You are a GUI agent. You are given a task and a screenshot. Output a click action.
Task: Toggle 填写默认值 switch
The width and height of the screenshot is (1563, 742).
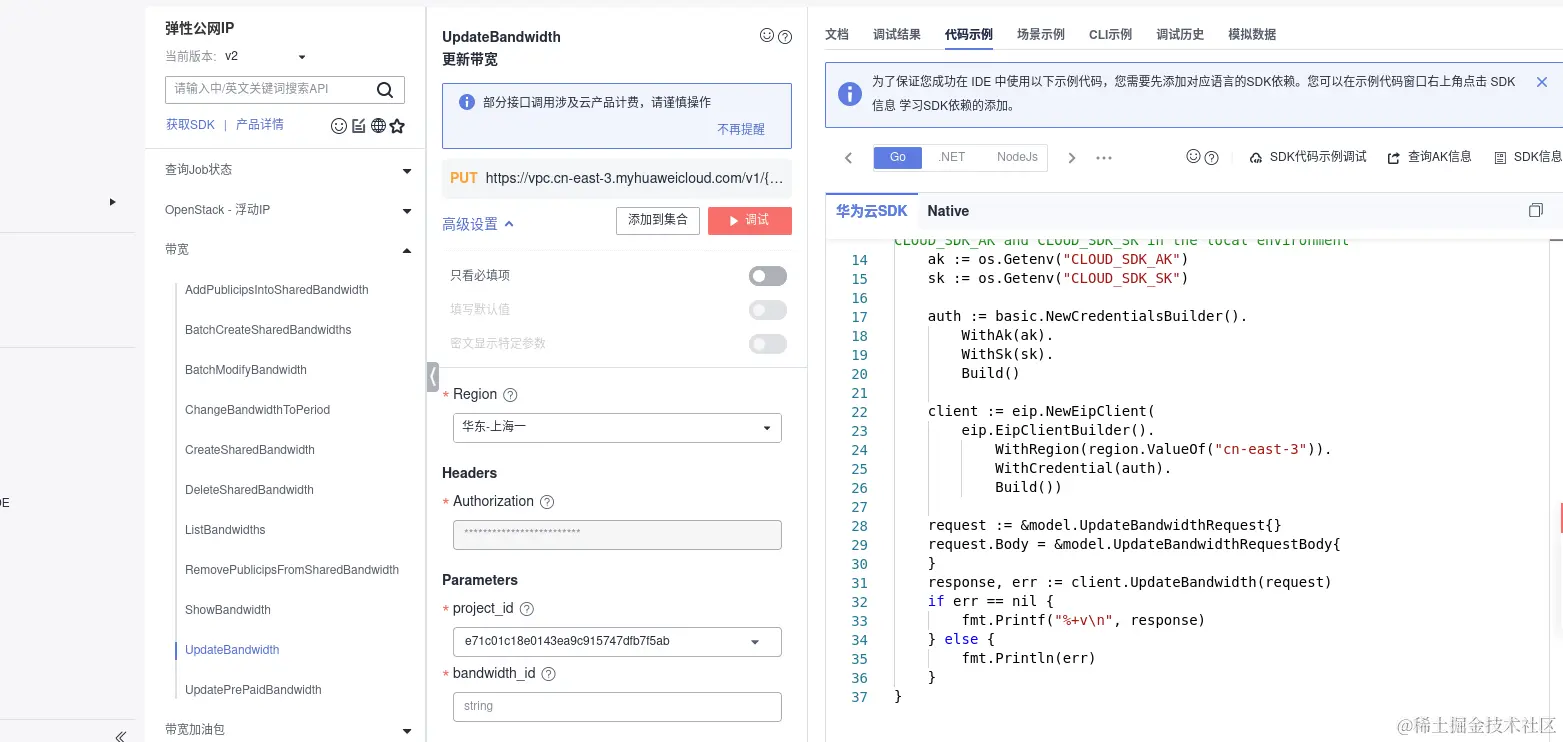point(768,310)
